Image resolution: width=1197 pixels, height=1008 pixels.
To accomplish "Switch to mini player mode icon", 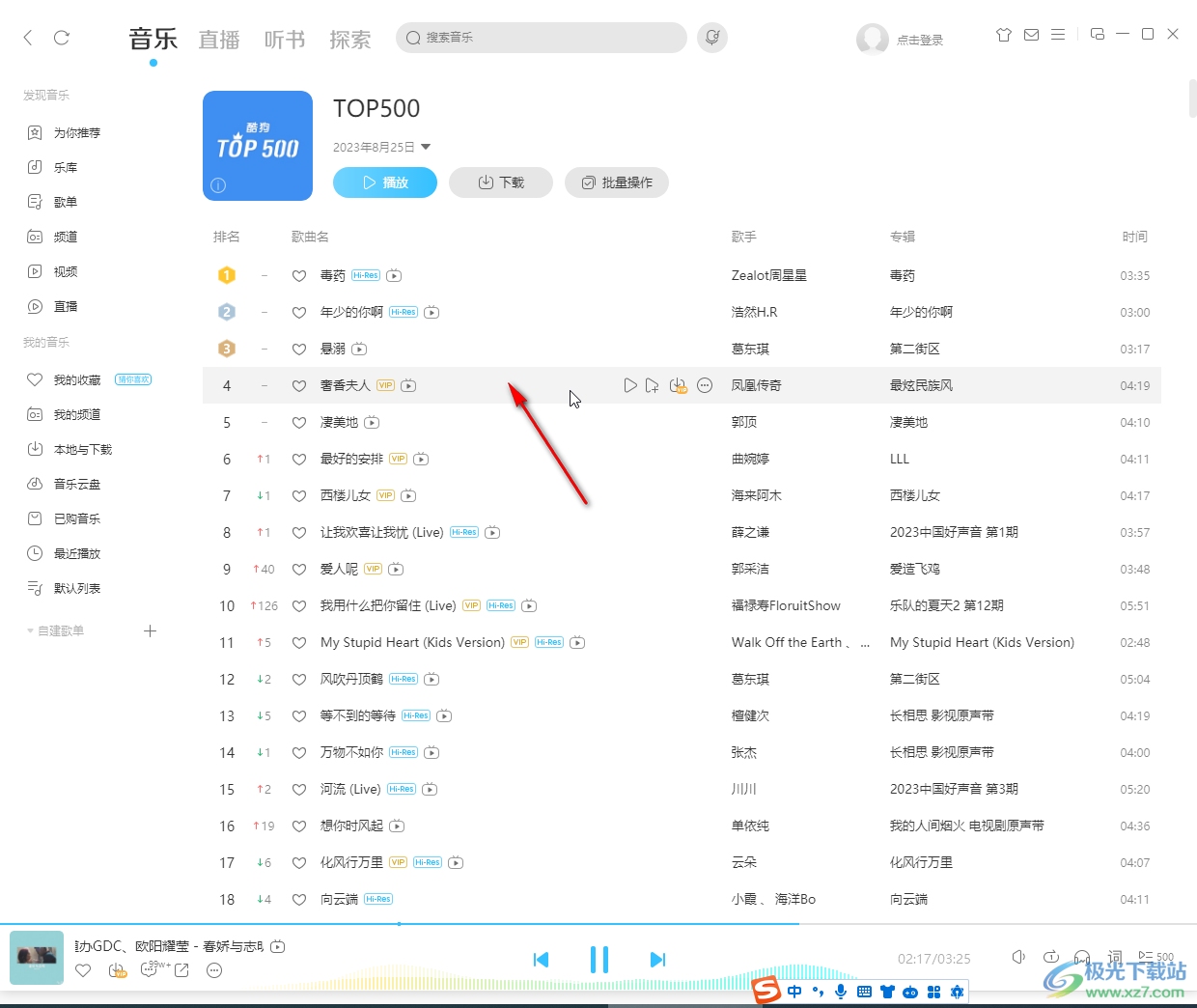I will click(1098, 34).
